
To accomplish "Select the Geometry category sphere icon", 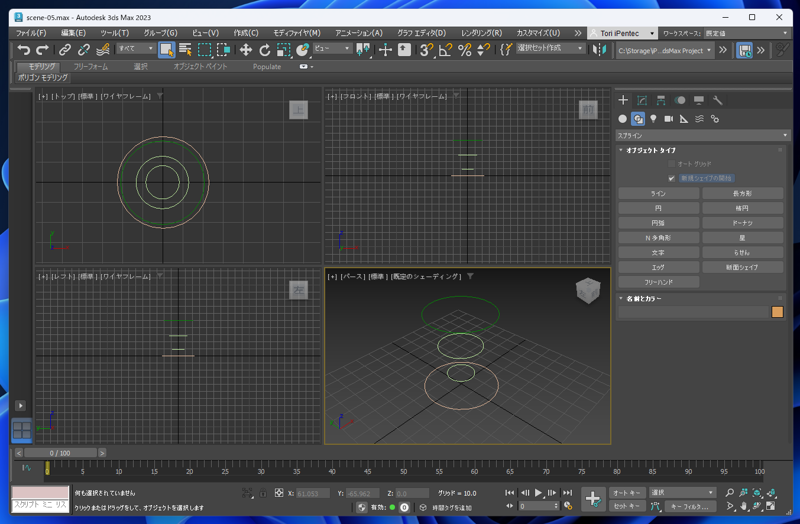I will (622, 119).
